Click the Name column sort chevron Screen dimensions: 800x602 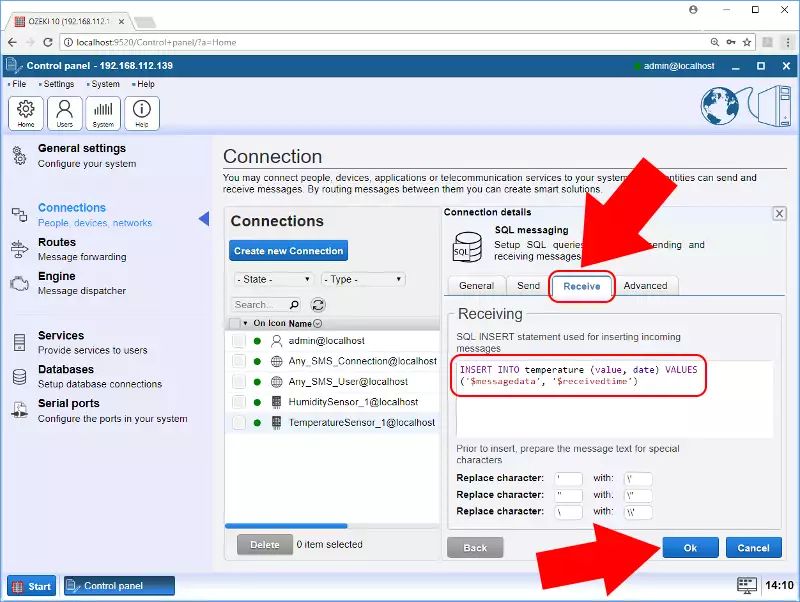[x=317, y=323]
